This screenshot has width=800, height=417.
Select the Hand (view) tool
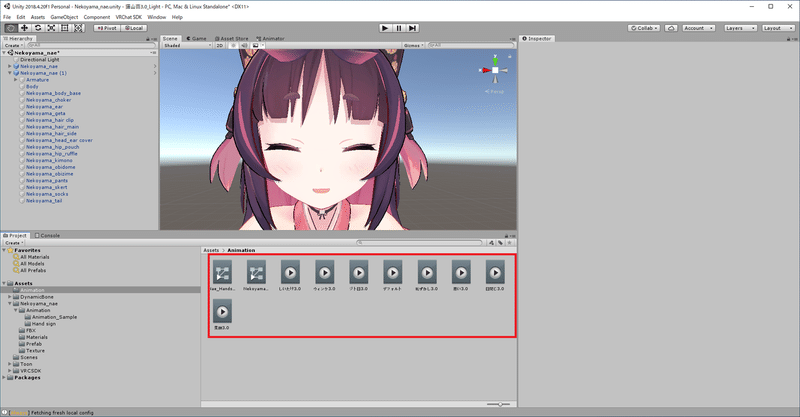tap(11, 28)
